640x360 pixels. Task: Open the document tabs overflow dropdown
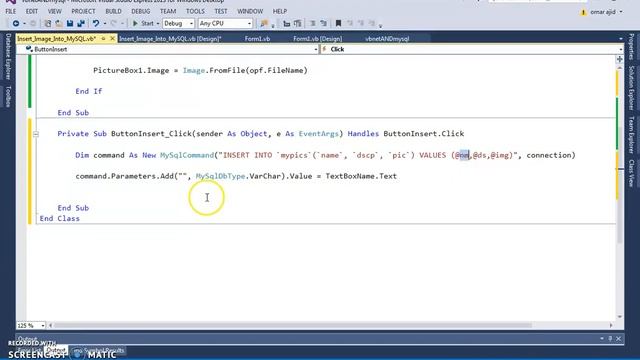click(x=620, y=39)
